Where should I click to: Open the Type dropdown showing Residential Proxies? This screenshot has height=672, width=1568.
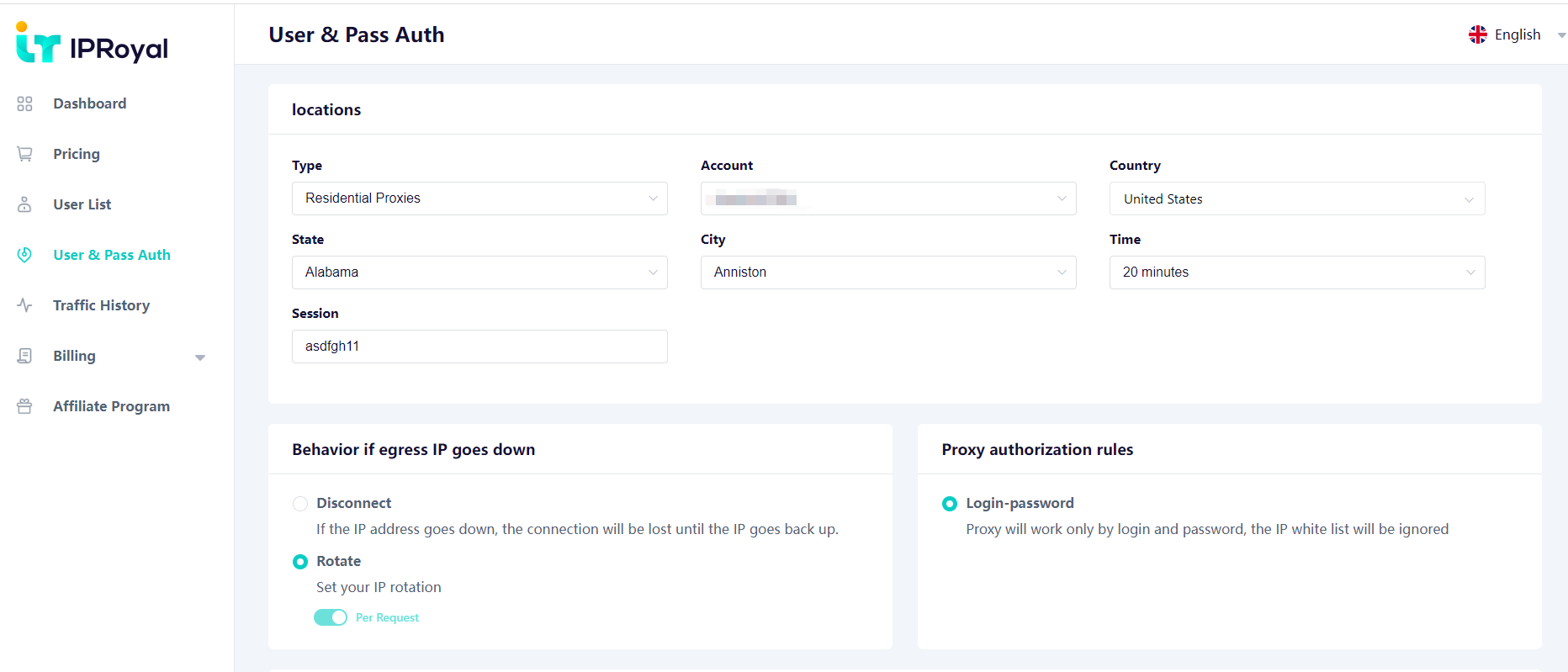click(x=479, y=198)
